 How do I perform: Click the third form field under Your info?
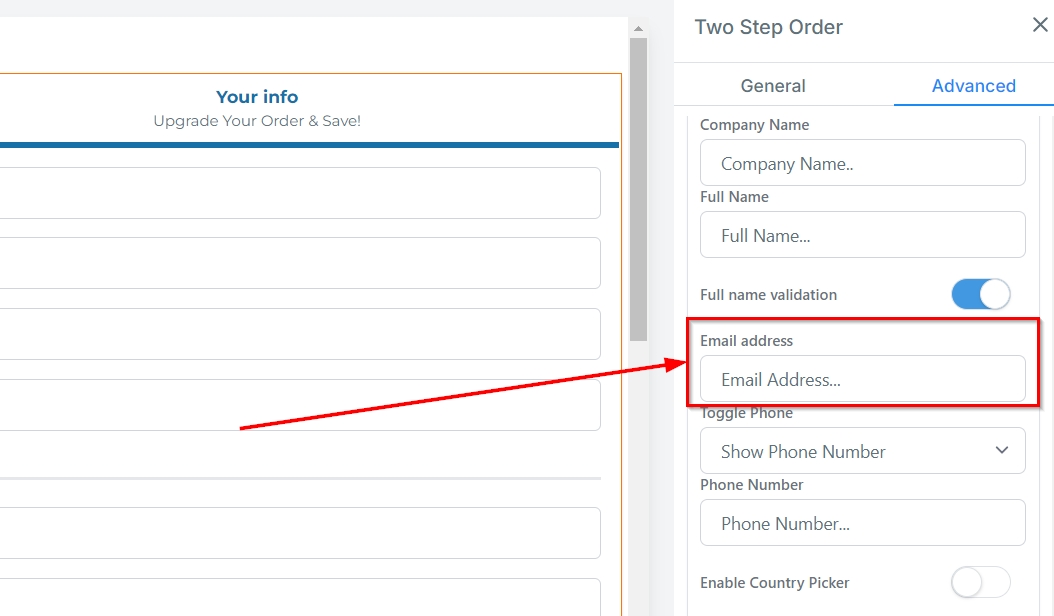click(300, 334)
